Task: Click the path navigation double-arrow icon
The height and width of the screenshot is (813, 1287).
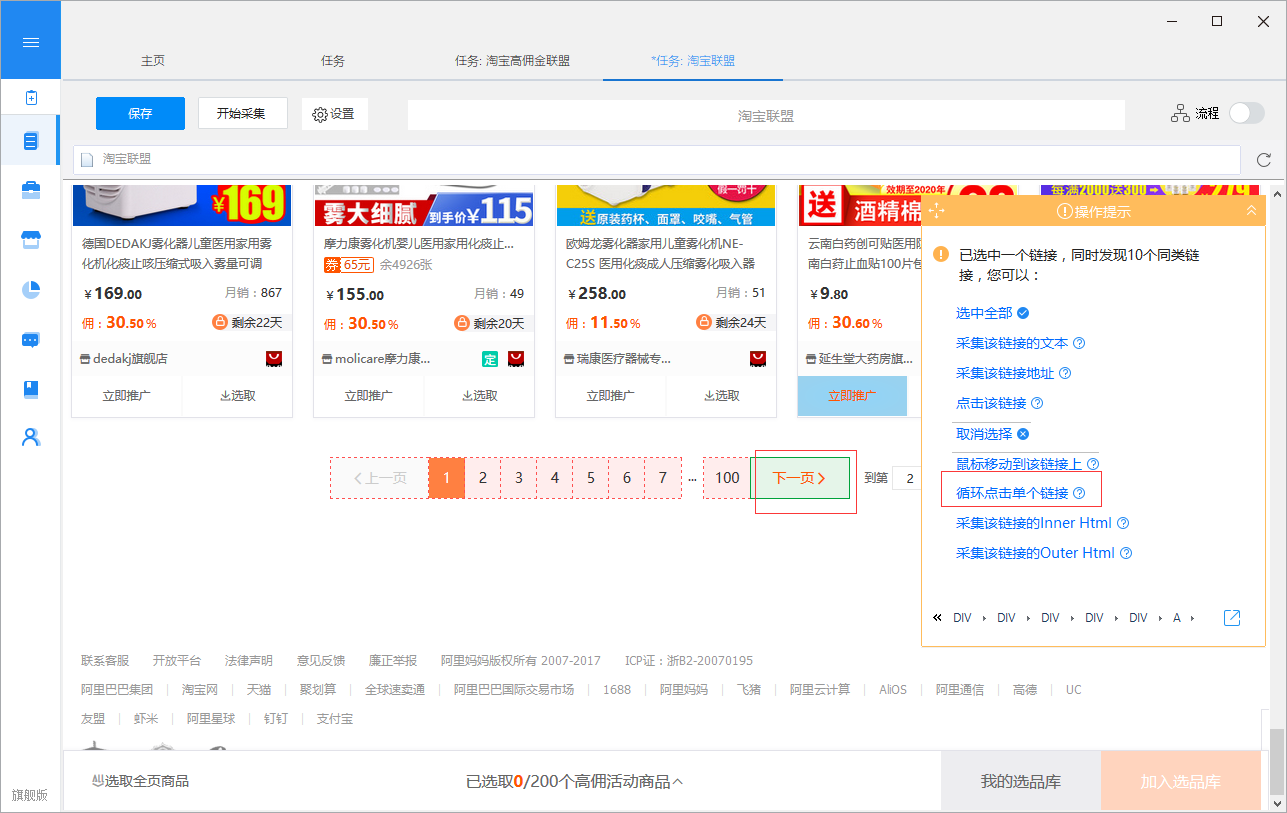Action: coord(937,618)
